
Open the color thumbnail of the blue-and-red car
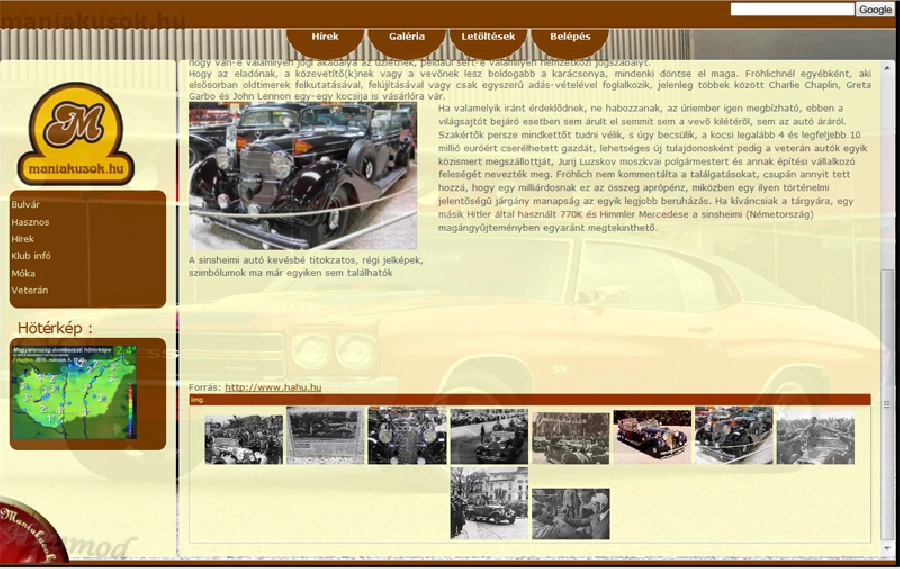(652, 436)
